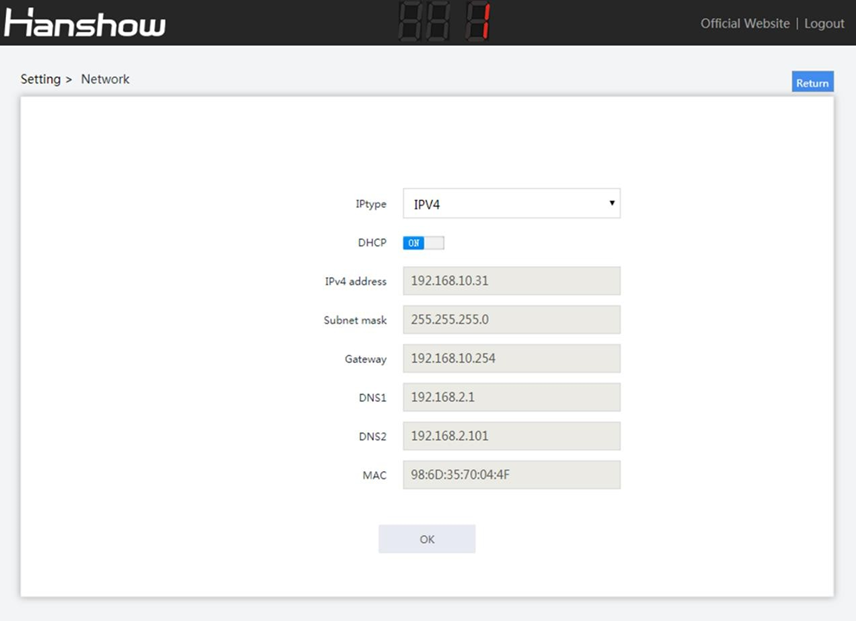Image resolution: width=856 pixels, height=621 pixels.
Task: Click the Network breadcrumb label
Action: [105, 79]
